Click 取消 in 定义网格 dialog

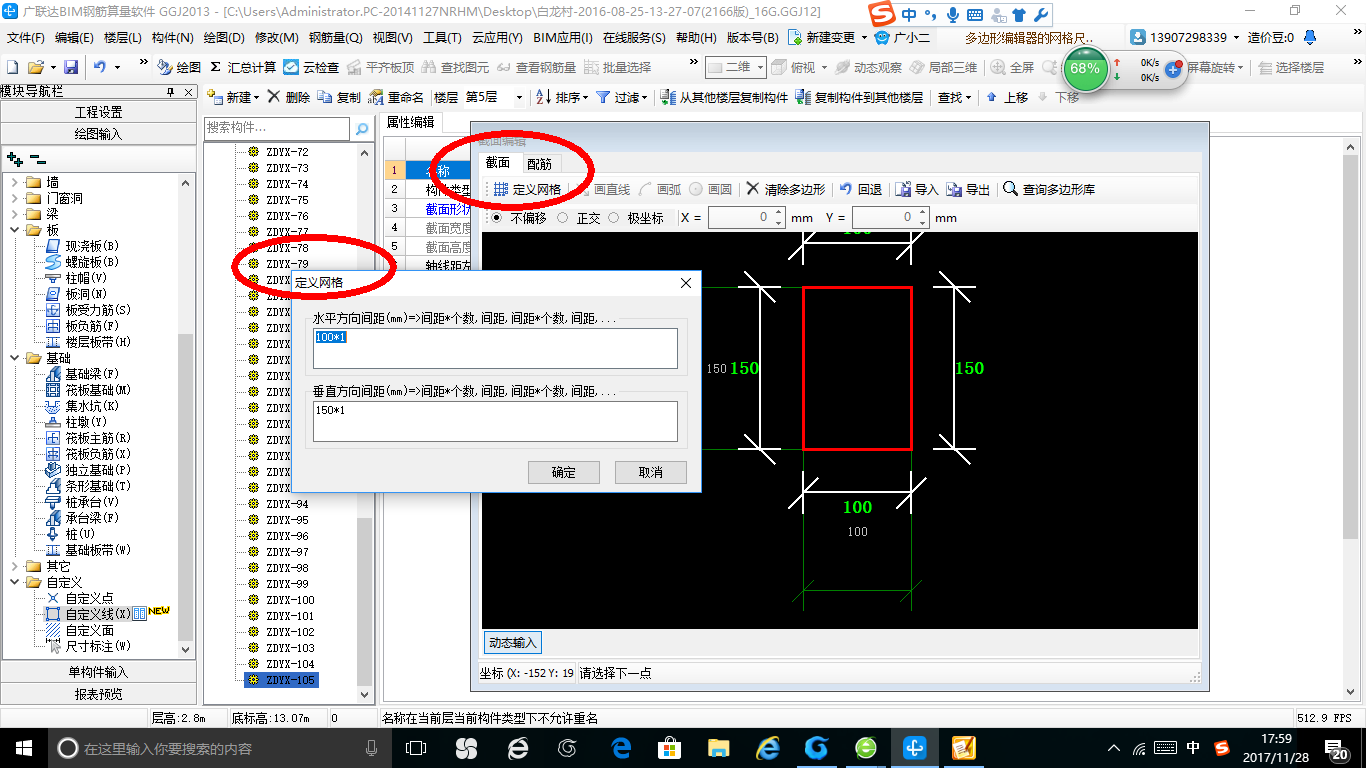(651, 472)
